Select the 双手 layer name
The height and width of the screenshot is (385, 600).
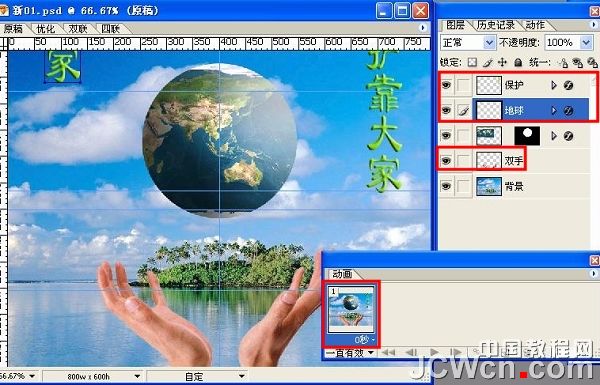pos(514,161)
